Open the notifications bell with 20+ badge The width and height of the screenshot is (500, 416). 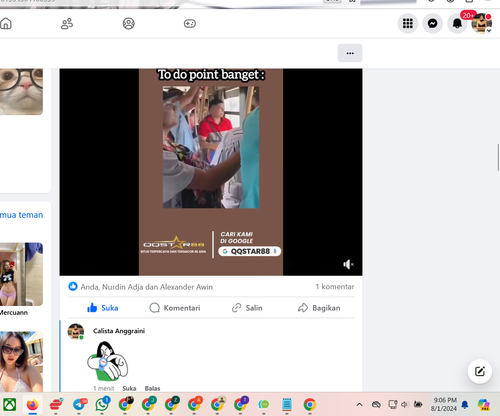[x=457, y=23]
